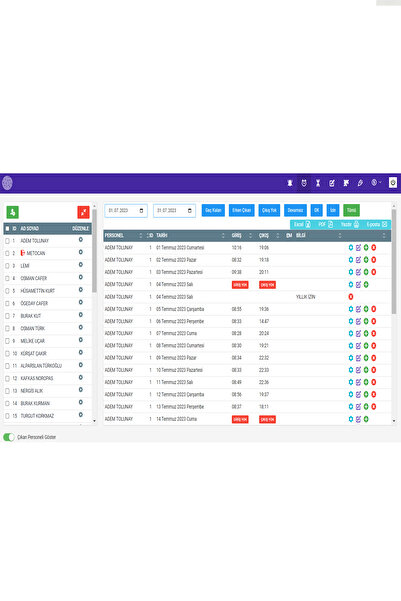
Task: Click the pencil icon in top navigation
Action: [x=360, y=183]
